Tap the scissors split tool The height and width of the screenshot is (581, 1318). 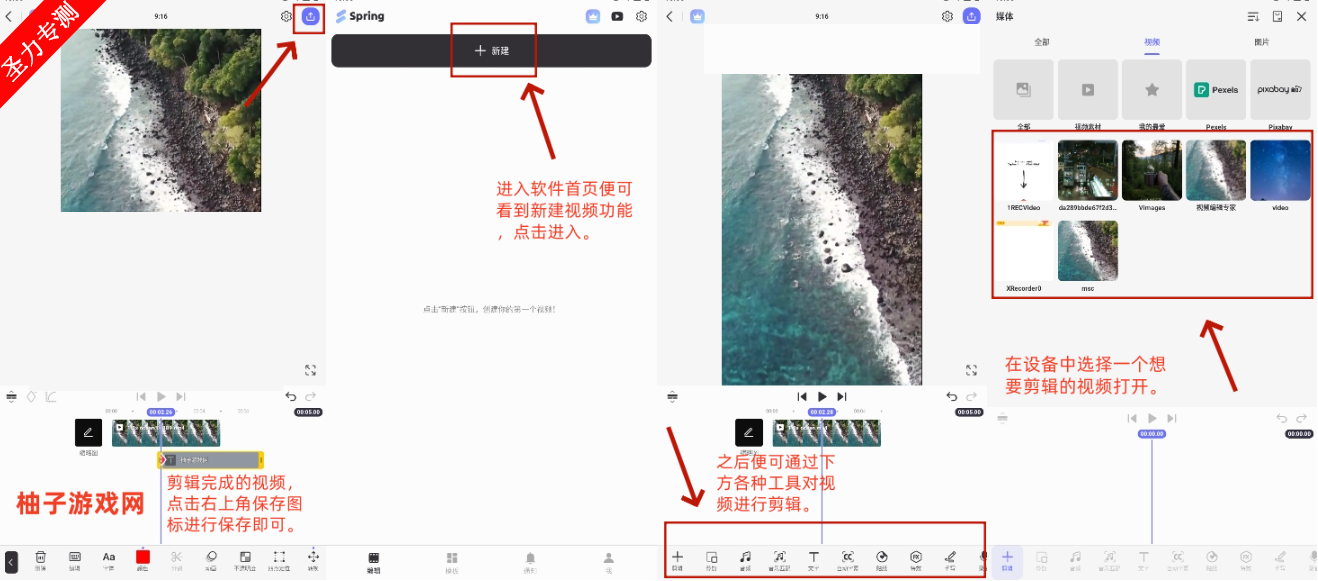pyautogui.click(x=177, y=559)
